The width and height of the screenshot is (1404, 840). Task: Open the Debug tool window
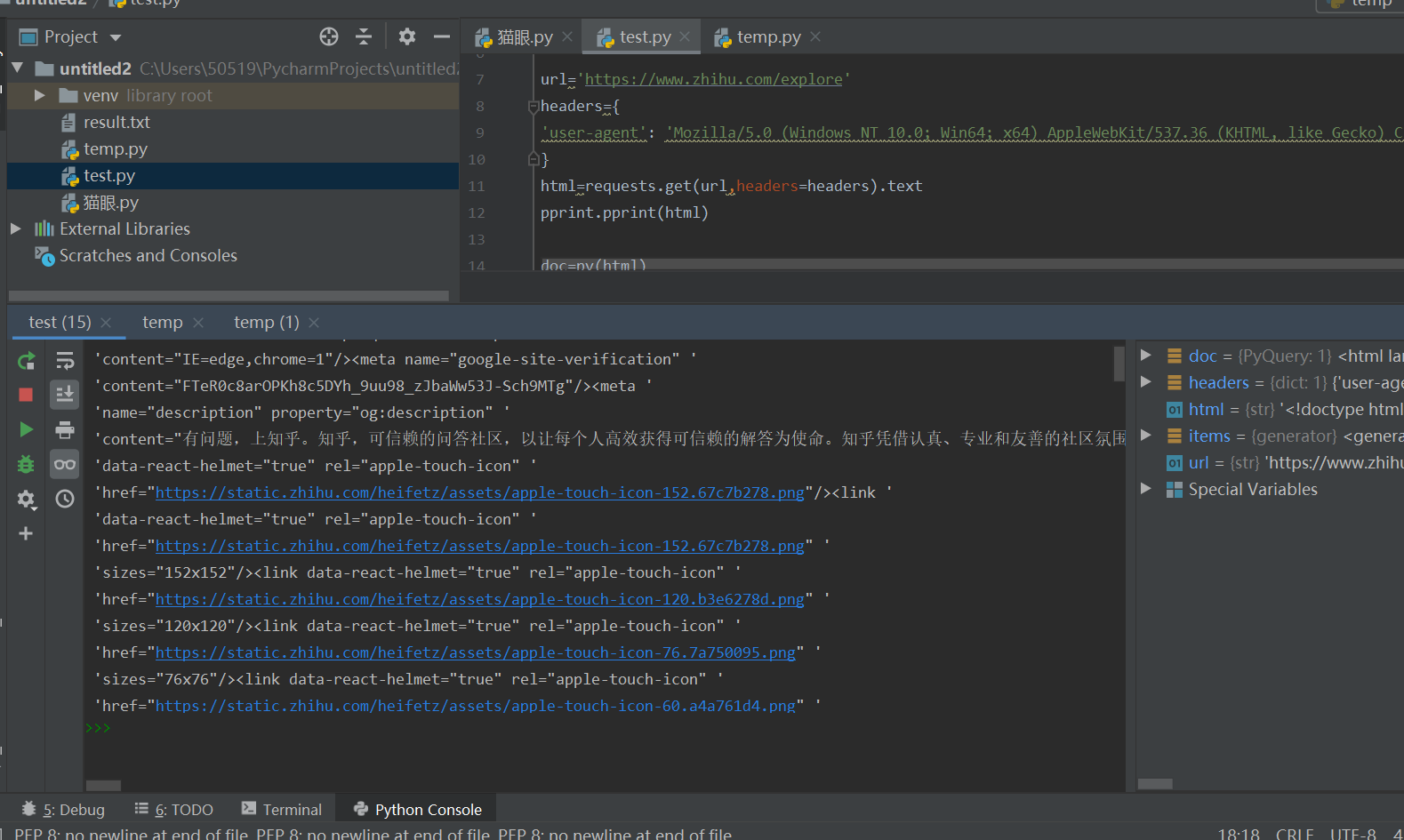pos(63,810)
